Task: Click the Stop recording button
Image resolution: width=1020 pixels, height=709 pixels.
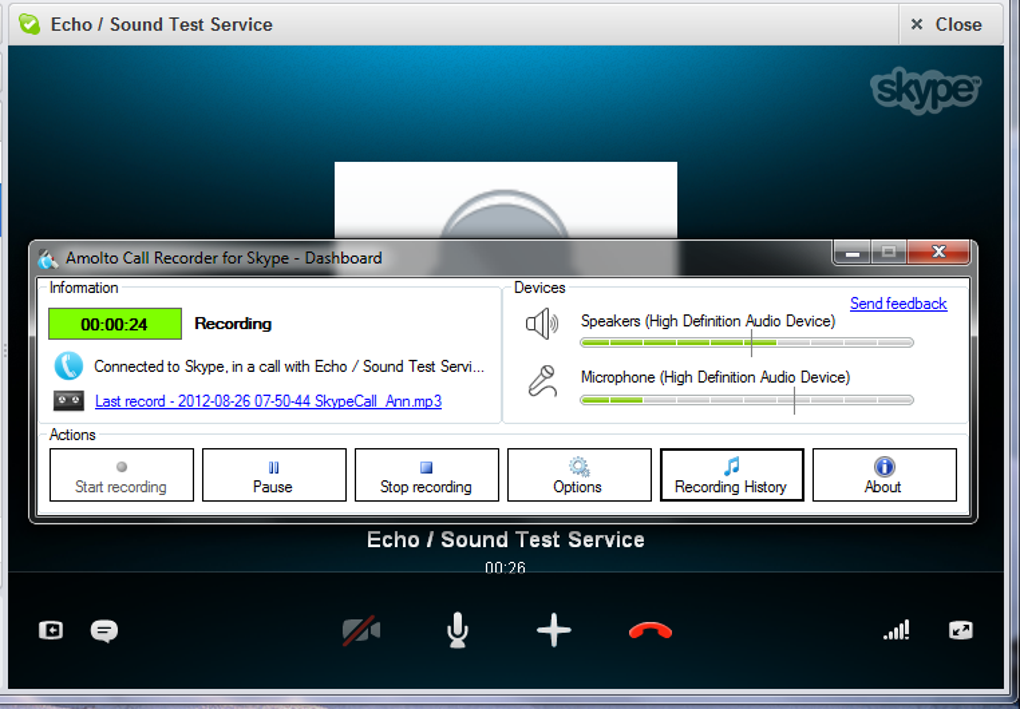Action: click(426, 475)
